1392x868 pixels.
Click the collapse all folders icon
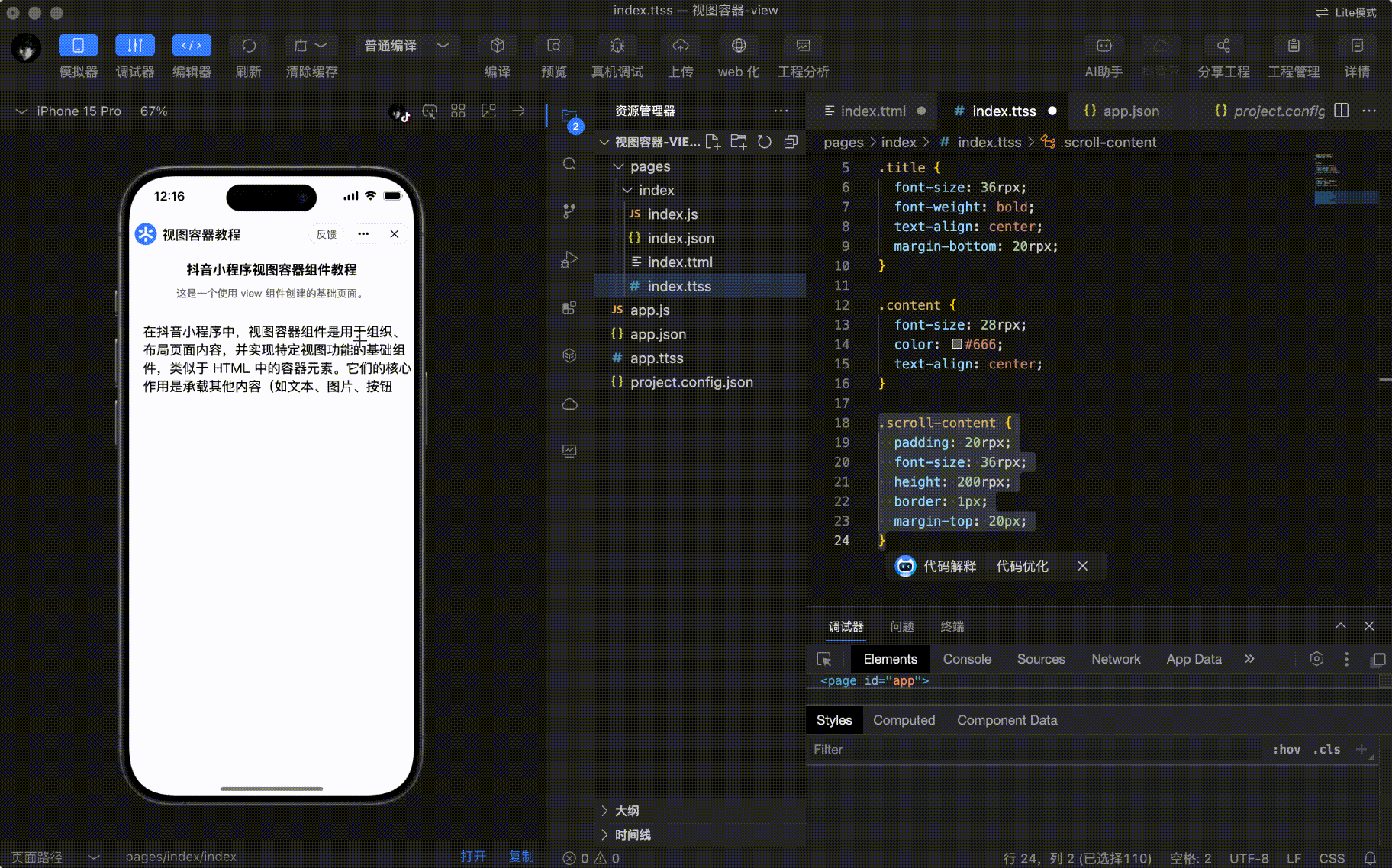pos(791,142)
